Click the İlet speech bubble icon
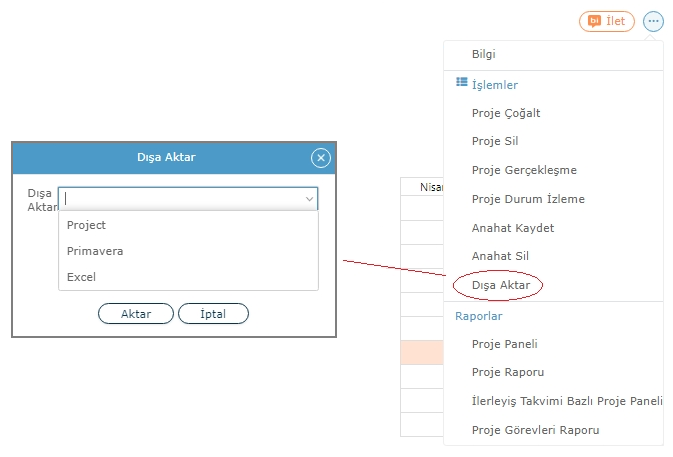 coord(594,21)
